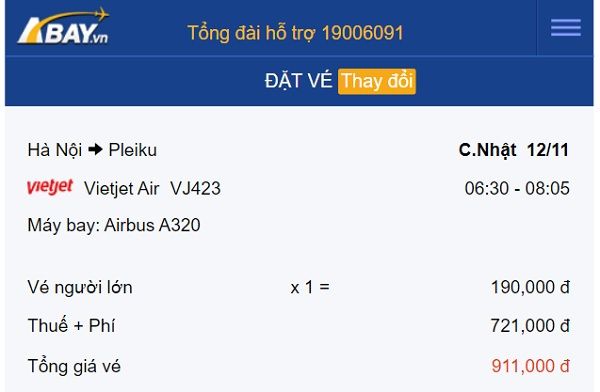Click the Abay.vn logo
Screen dimensions: 600x392
pyautogui.click(x=63, y=26)
